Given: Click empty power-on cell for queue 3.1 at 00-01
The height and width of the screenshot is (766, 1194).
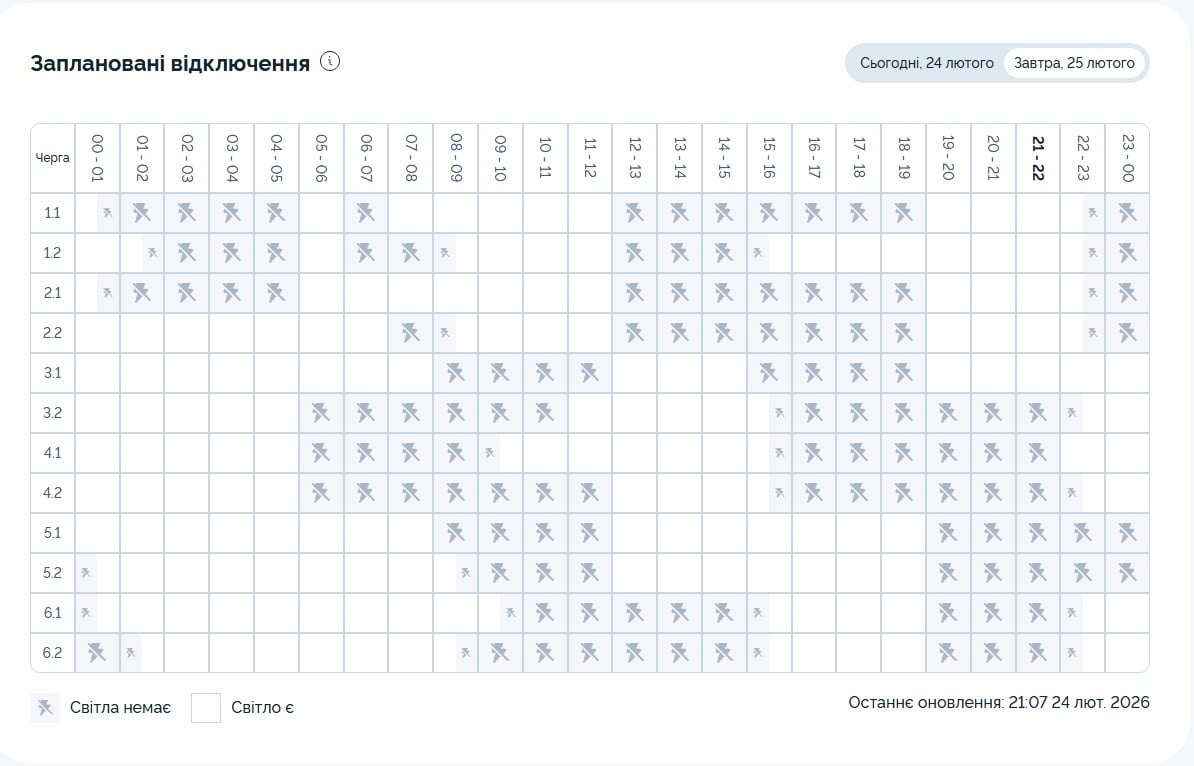Looking at the screenshot, I should (97, 373).
